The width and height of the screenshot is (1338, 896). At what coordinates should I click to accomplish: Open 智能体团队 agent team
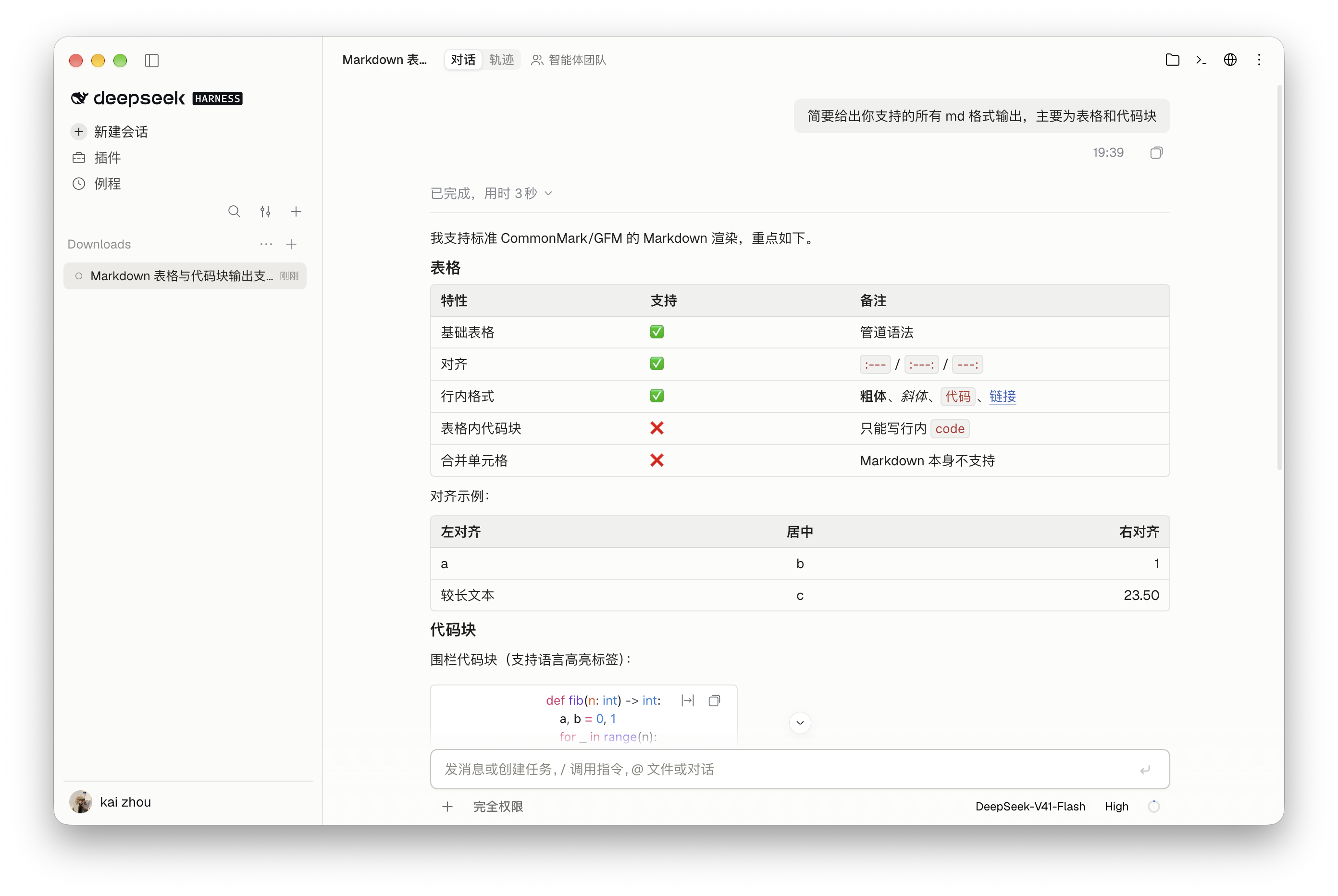point(569,60)
